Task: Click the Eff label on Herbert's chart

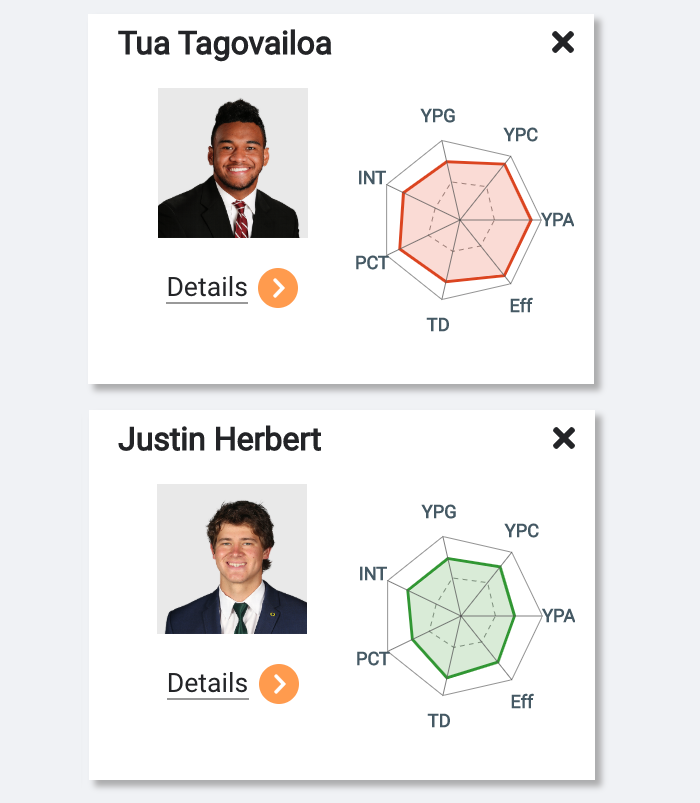Action: 522,702
